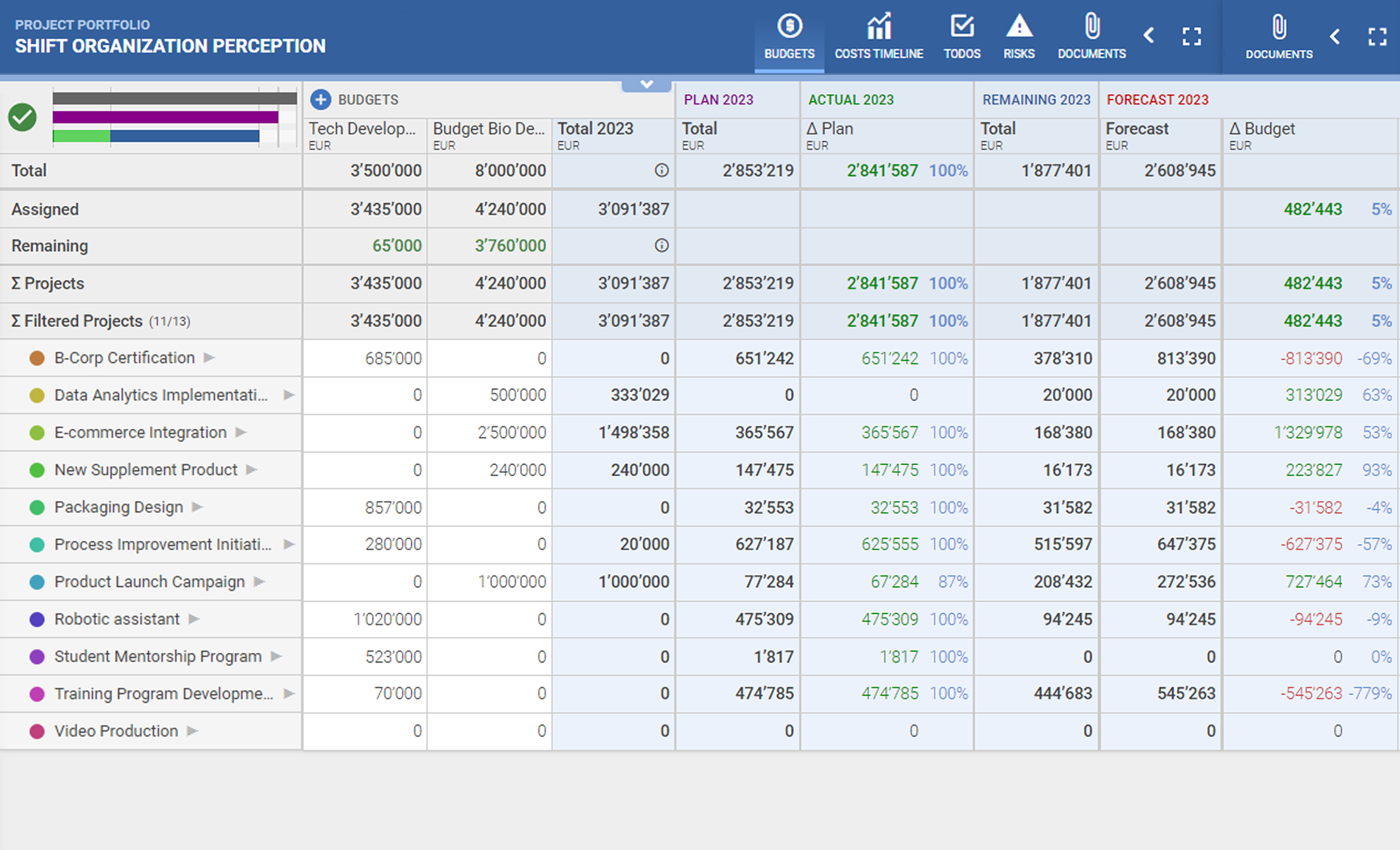Show info for Total row Total 2023
Viewport: 1400px width, 850px height.
[661, 170]
